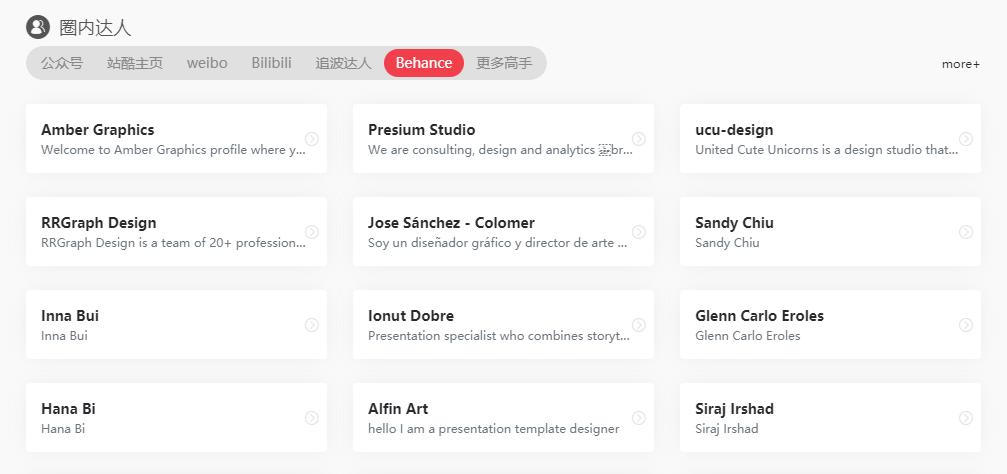
Task: Click the arrow icon on Amber Graphics card
Action: (x=311, y=139)
